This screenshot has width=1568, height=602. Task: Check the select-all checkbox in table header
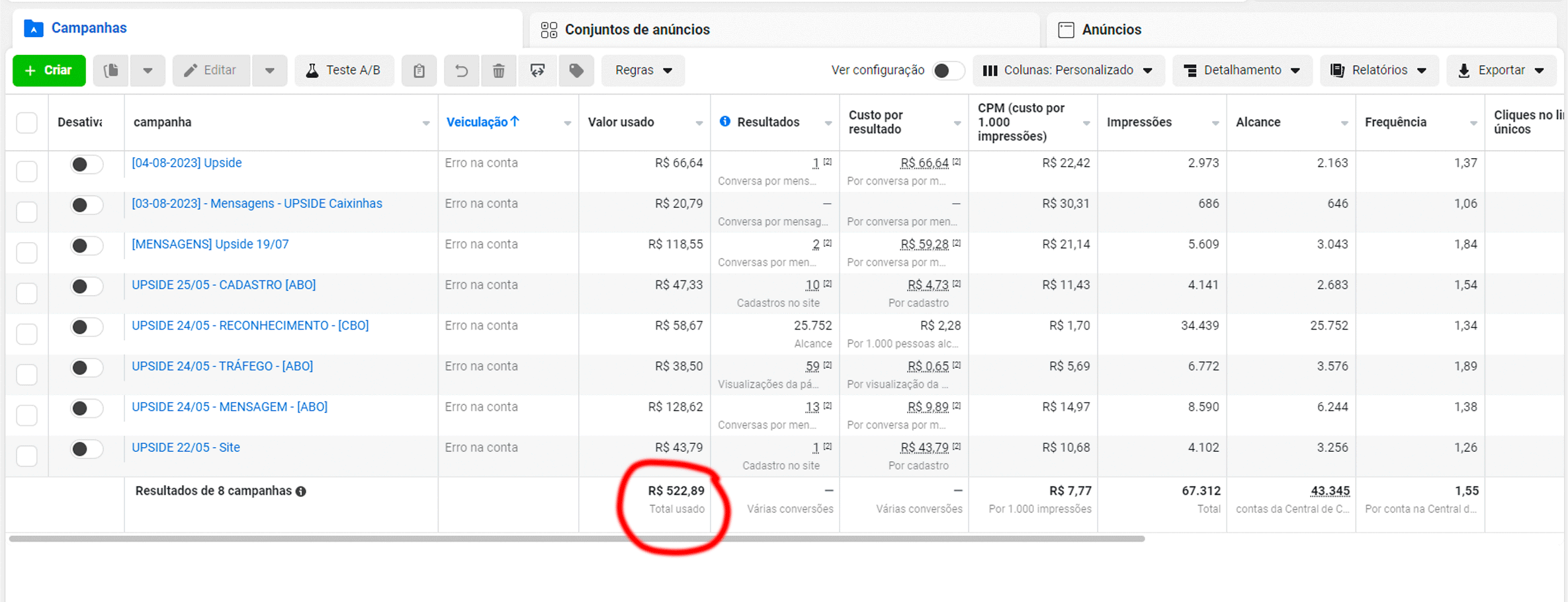coord(27,123)
